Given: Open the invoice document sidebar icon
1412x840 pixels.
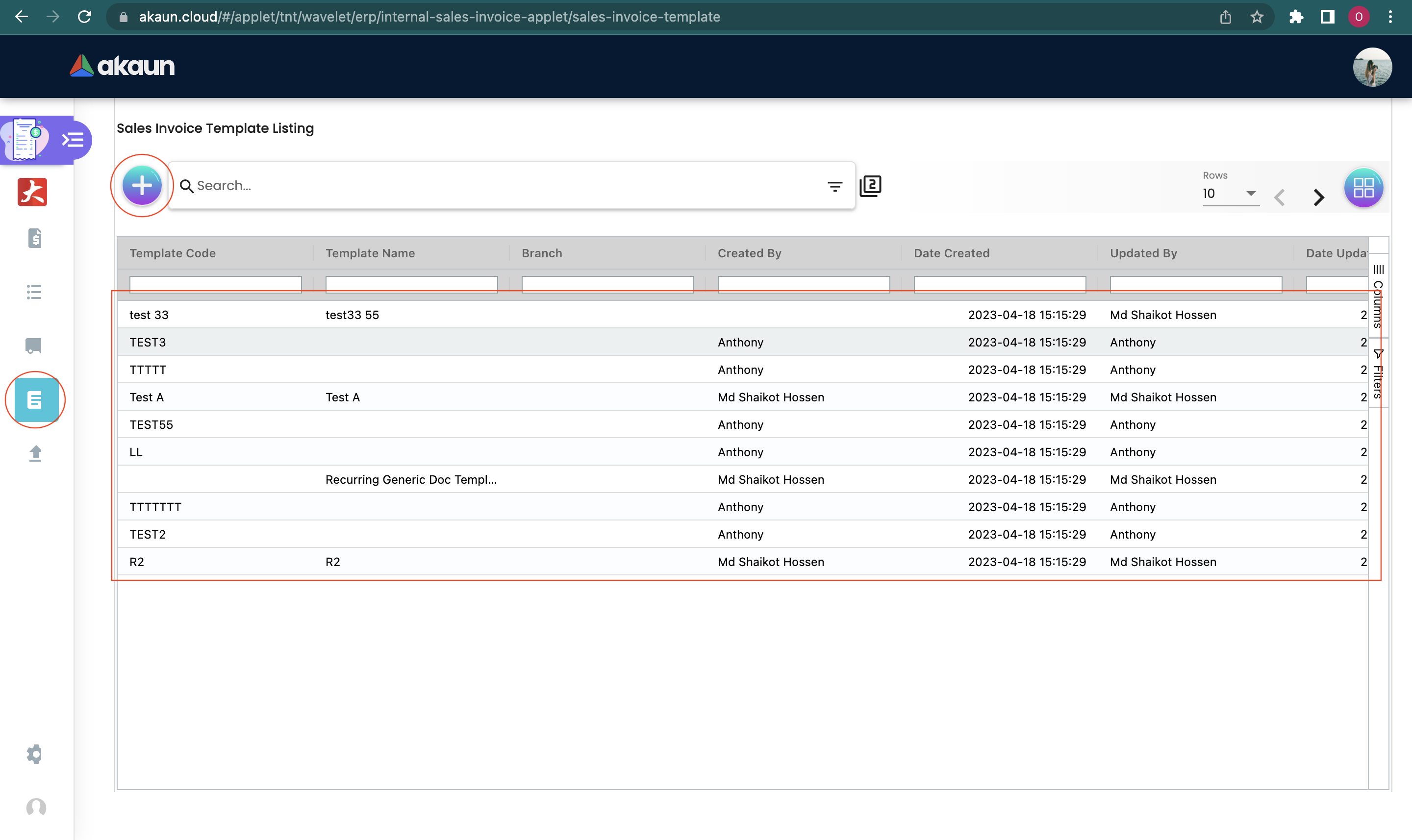Looking at the screenshot, I should 34,238.
